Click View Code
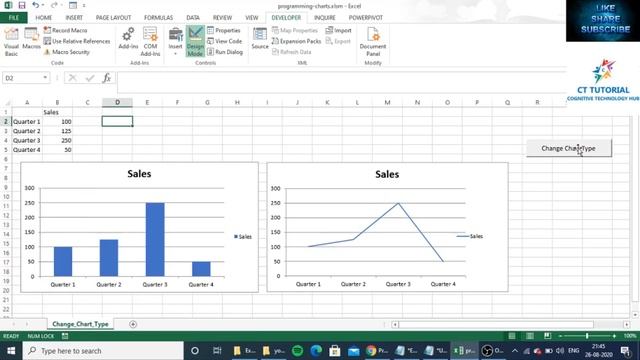Viewport: 640px width, 360px height. 224,41
